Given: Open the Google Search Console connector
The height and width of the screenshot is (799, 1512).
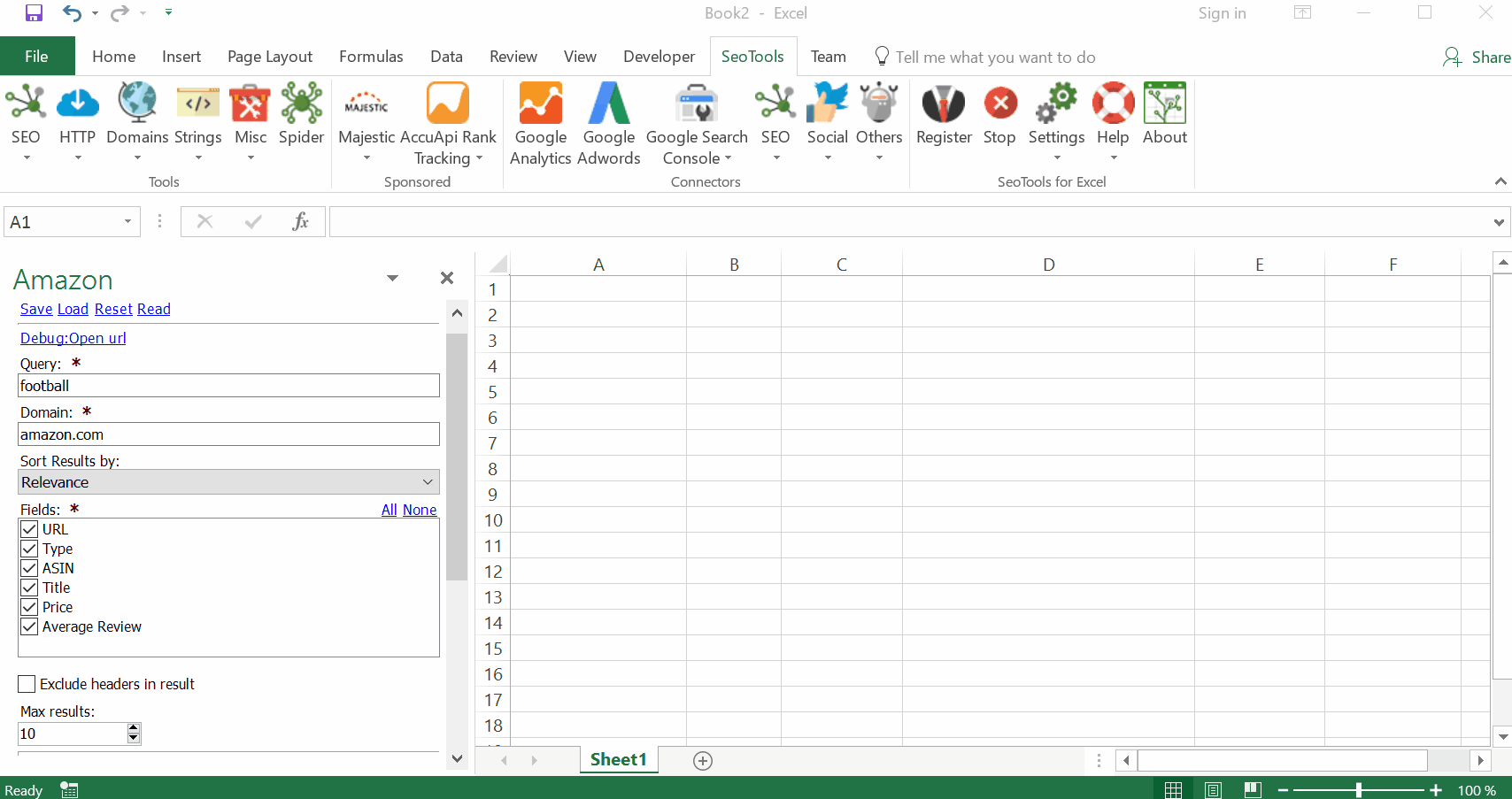Looking at the screenshot, I should tap(697, 104).
